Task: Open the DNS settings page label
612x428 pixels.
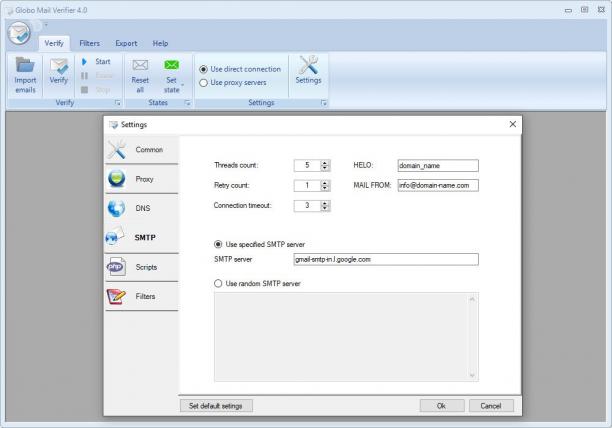Action: [x=143, y=208]
